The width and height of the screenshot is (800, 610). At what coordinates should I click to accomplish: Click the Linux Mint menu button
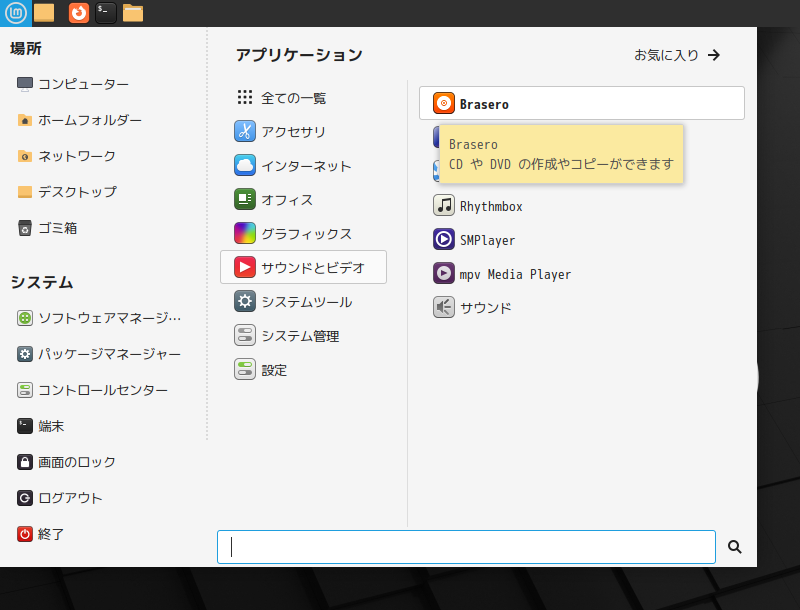point(16,13)
